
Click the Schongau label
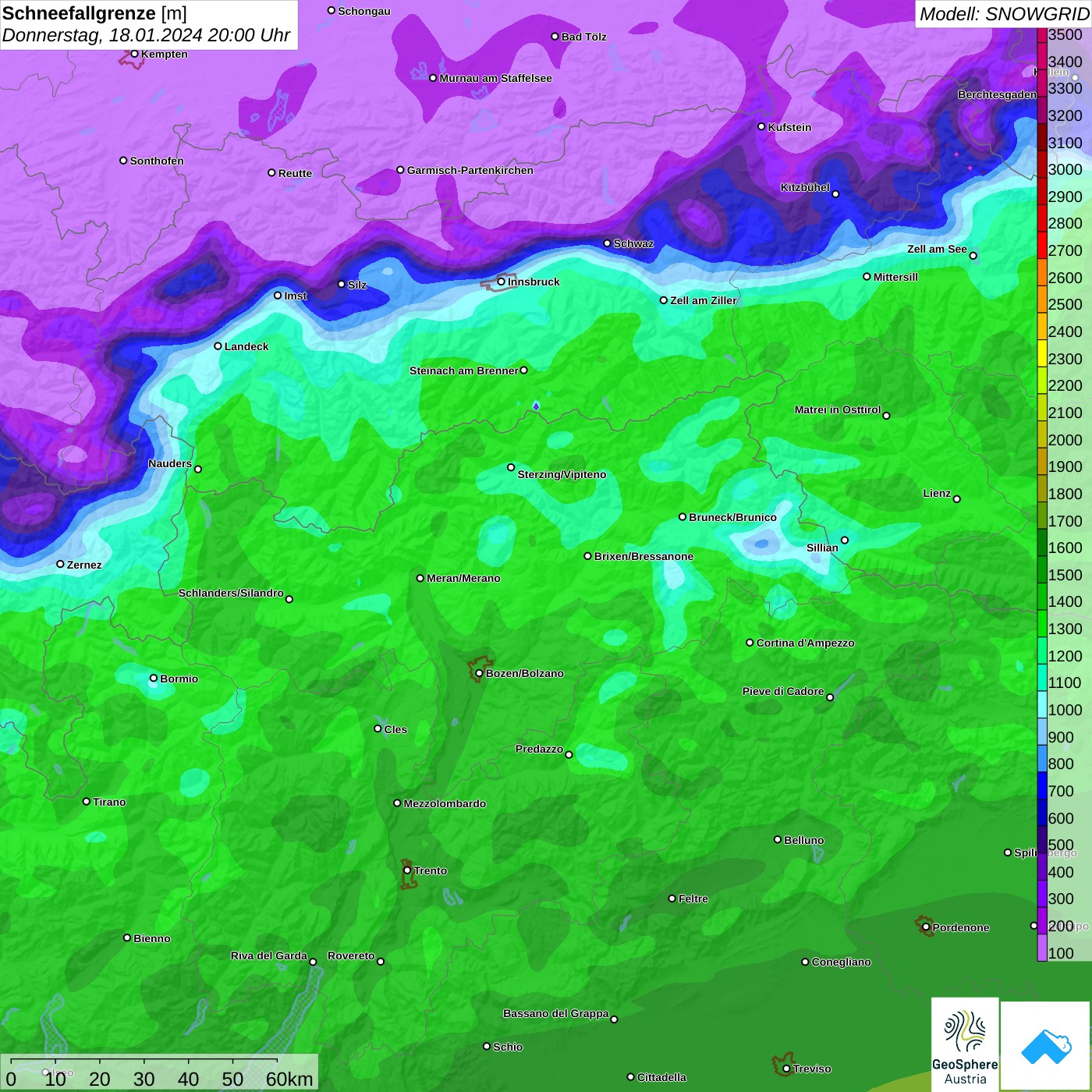pos(364,11)
